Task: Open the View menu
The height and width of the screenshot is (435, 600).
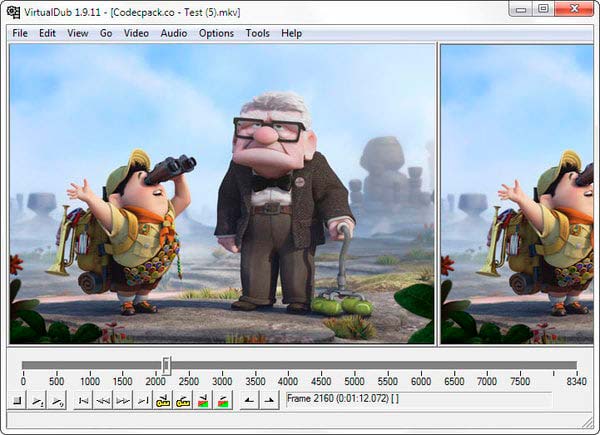Action: [78, 33]
